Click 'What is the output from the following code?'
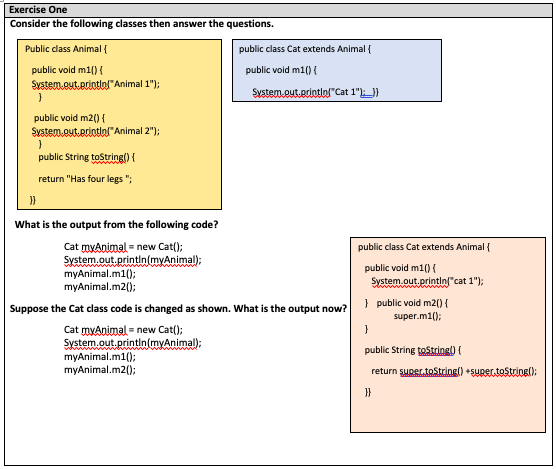This screenshot has height=469, width=556. [116, 225]
